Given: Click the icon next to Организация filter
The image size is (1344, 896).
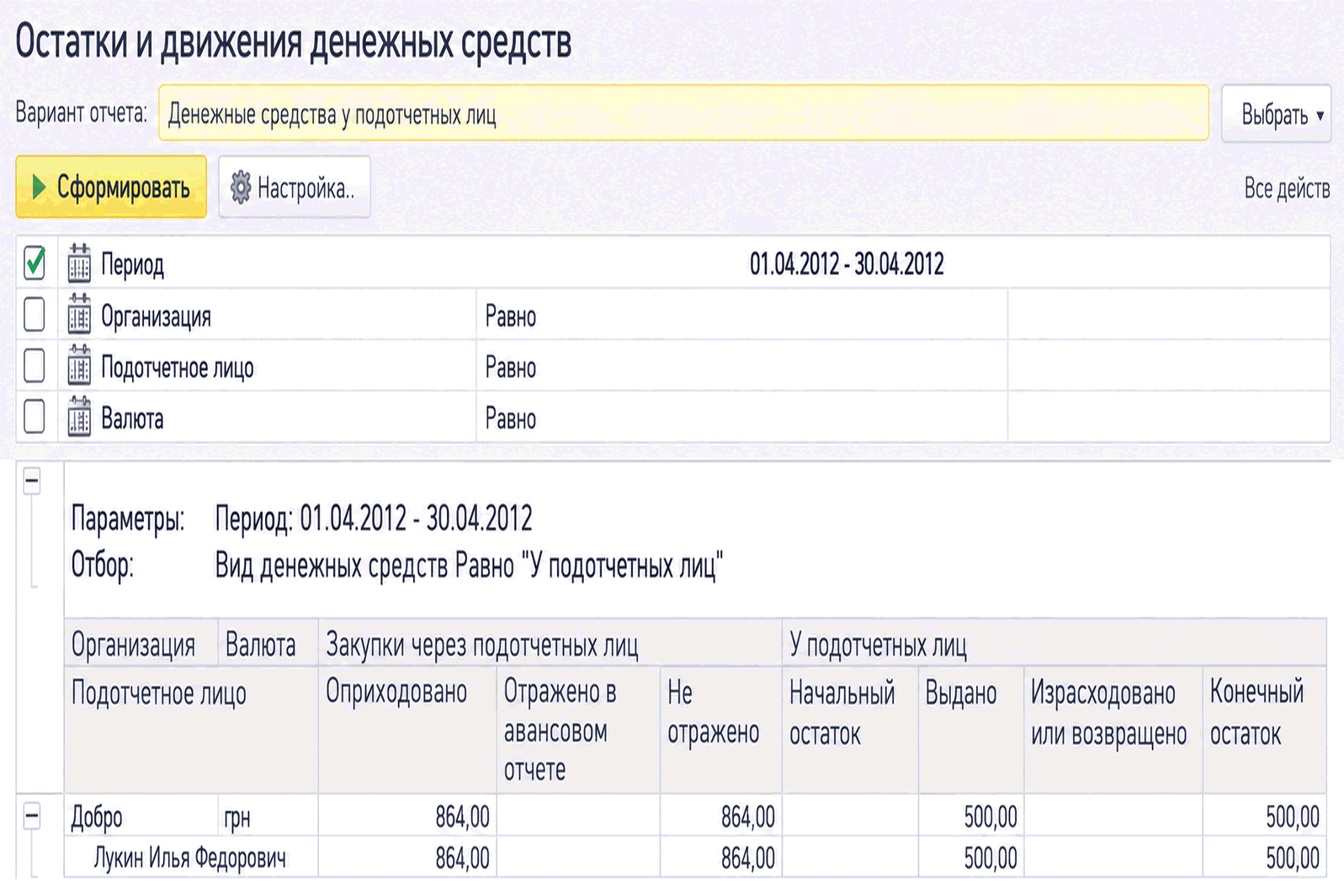Looking at the screenshot, I should pos(79,314).
